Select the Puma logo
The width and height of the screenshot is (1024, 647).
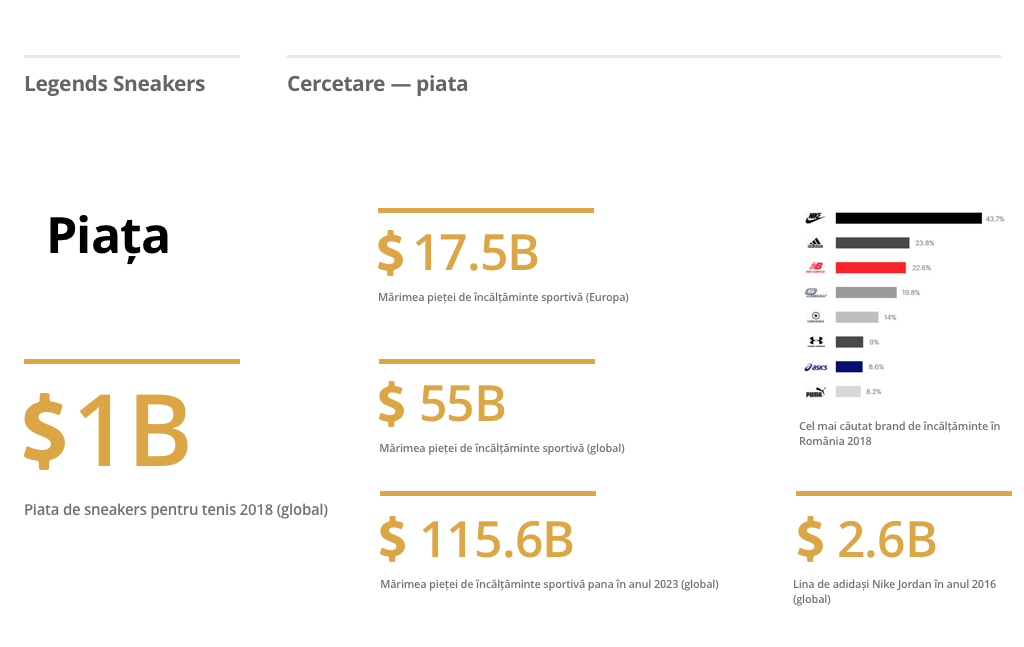tap(814, 392)
